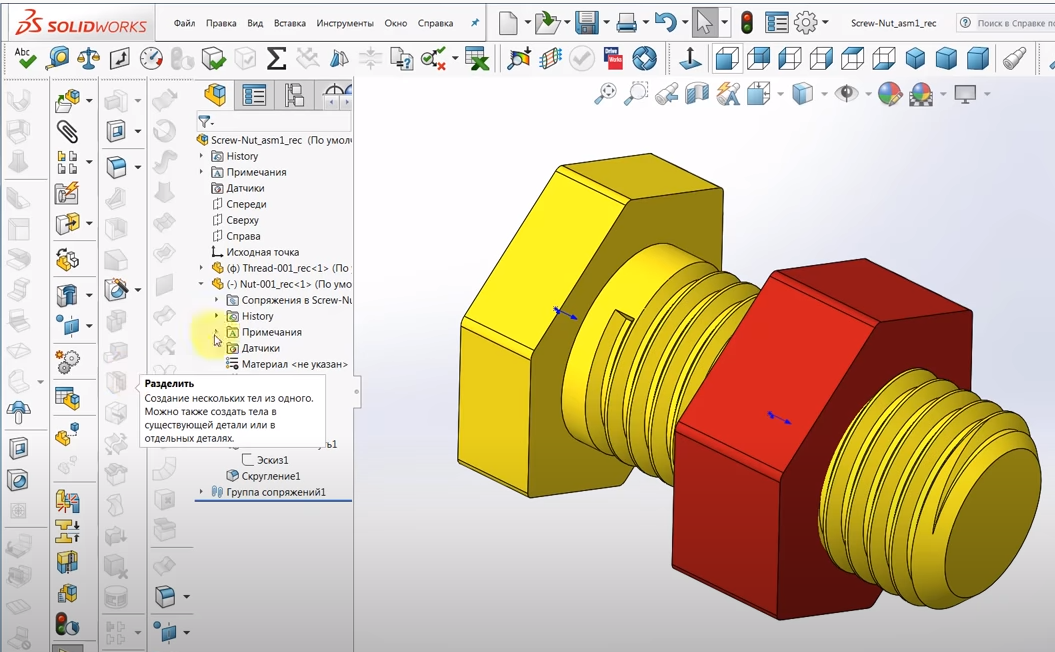The width and height of the screenshot is (1055, 652).
Task: Select Материал <не указан> item
Action: click(x=295, y=364)
